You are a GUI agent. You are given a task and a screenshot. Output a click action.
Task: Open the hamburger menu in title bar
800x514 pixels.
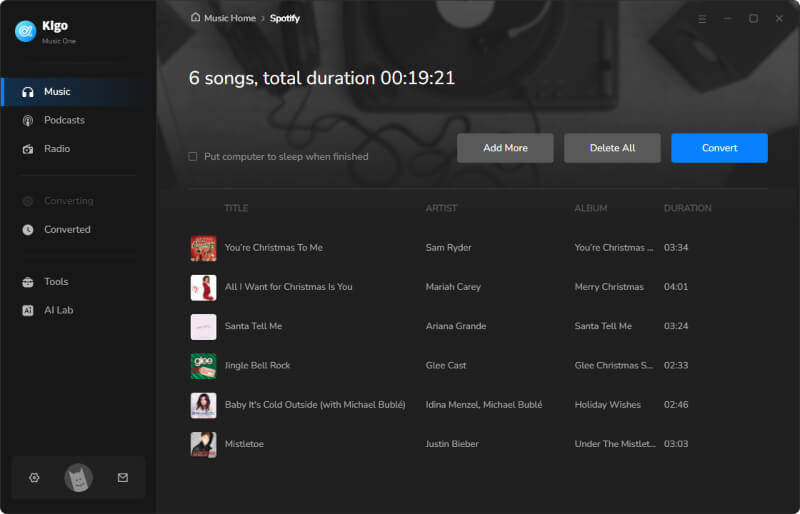[x=702, y=18]
